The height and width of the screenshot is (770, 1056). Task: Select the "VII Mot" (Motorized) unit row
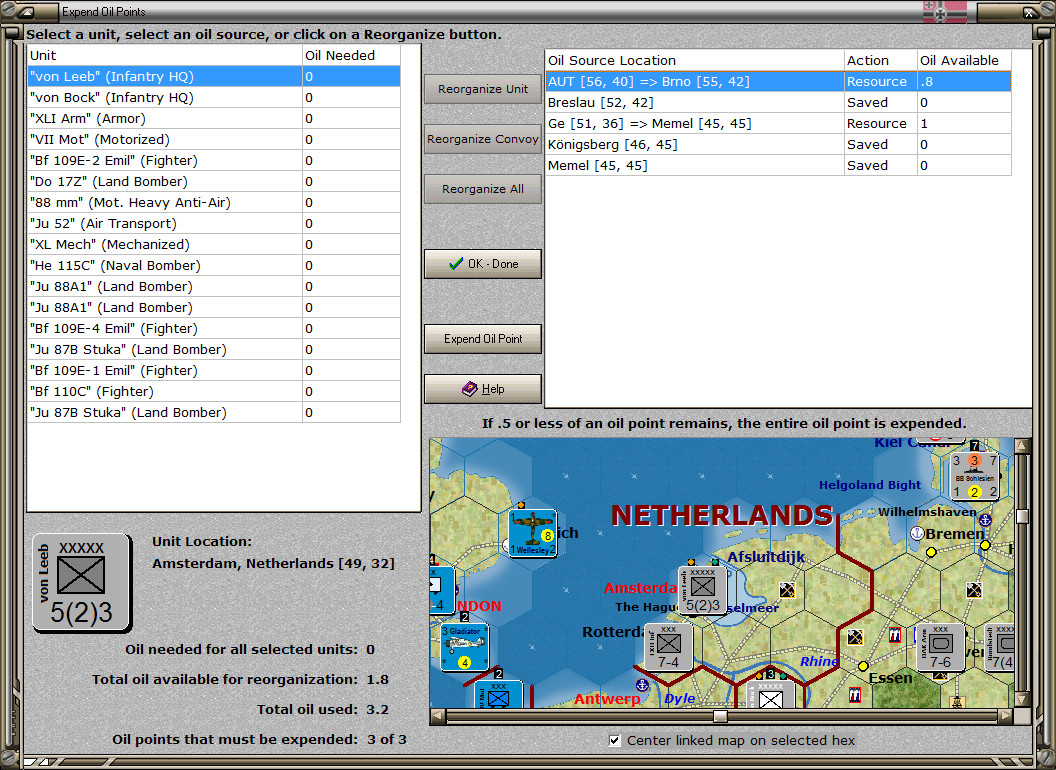214,139
